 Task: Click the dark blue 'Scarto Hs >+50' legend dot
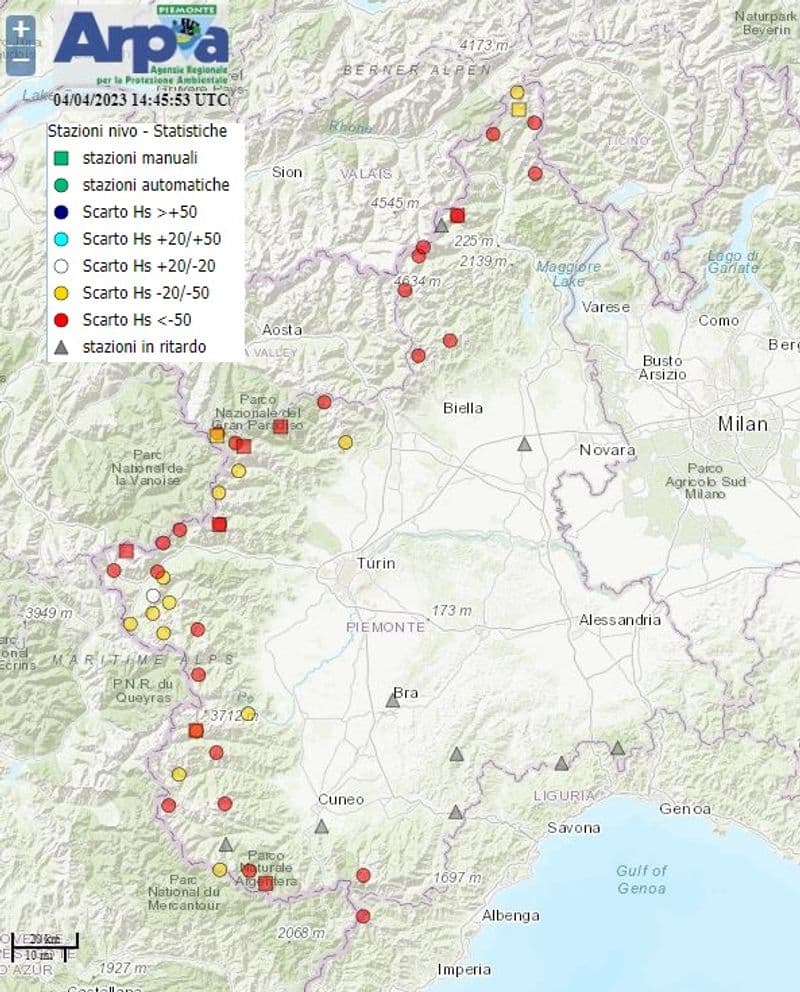point(61,212)
